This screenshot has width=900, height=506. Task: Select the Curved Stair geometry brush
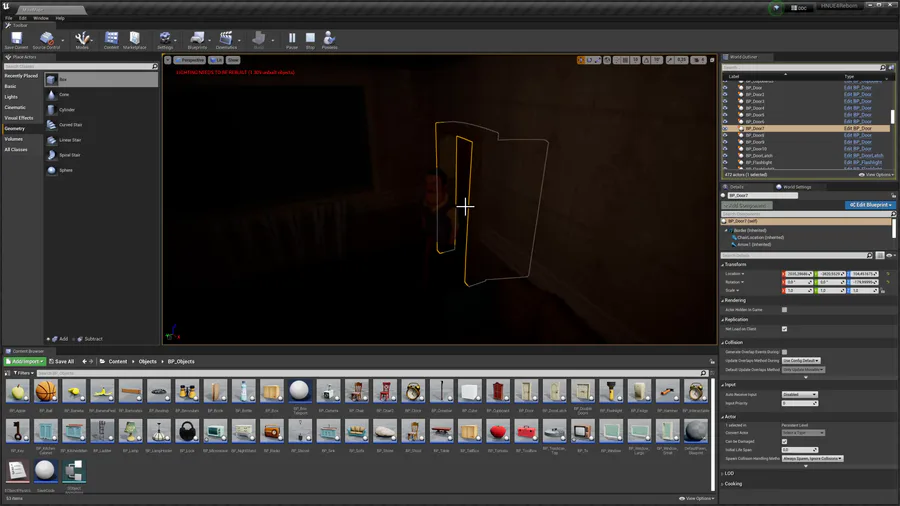(x=101, y=124)
